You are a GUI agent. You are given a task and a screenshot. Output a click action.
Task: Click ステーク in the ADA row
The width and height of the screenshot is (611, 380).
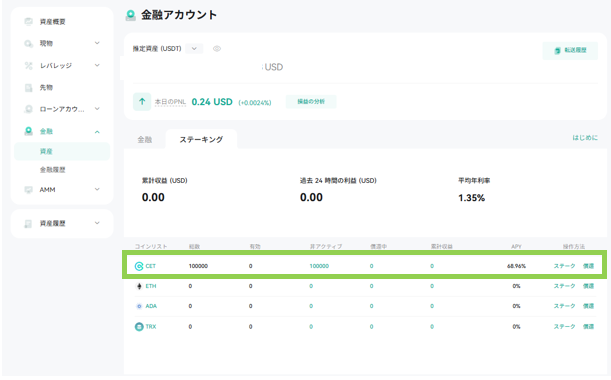(564, 306)
